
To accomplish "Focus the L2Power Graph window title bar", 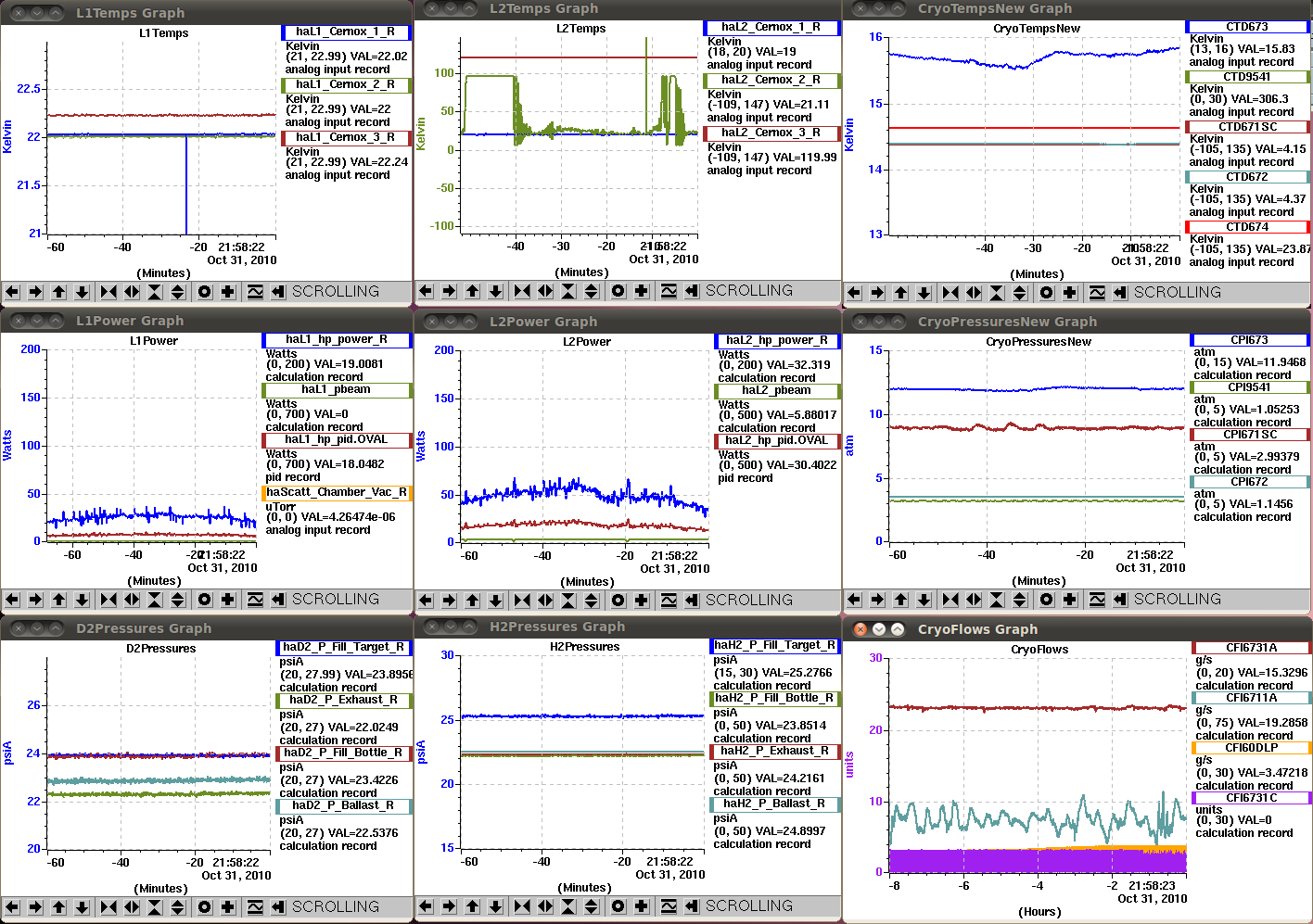I will click(x=628, y=321).
